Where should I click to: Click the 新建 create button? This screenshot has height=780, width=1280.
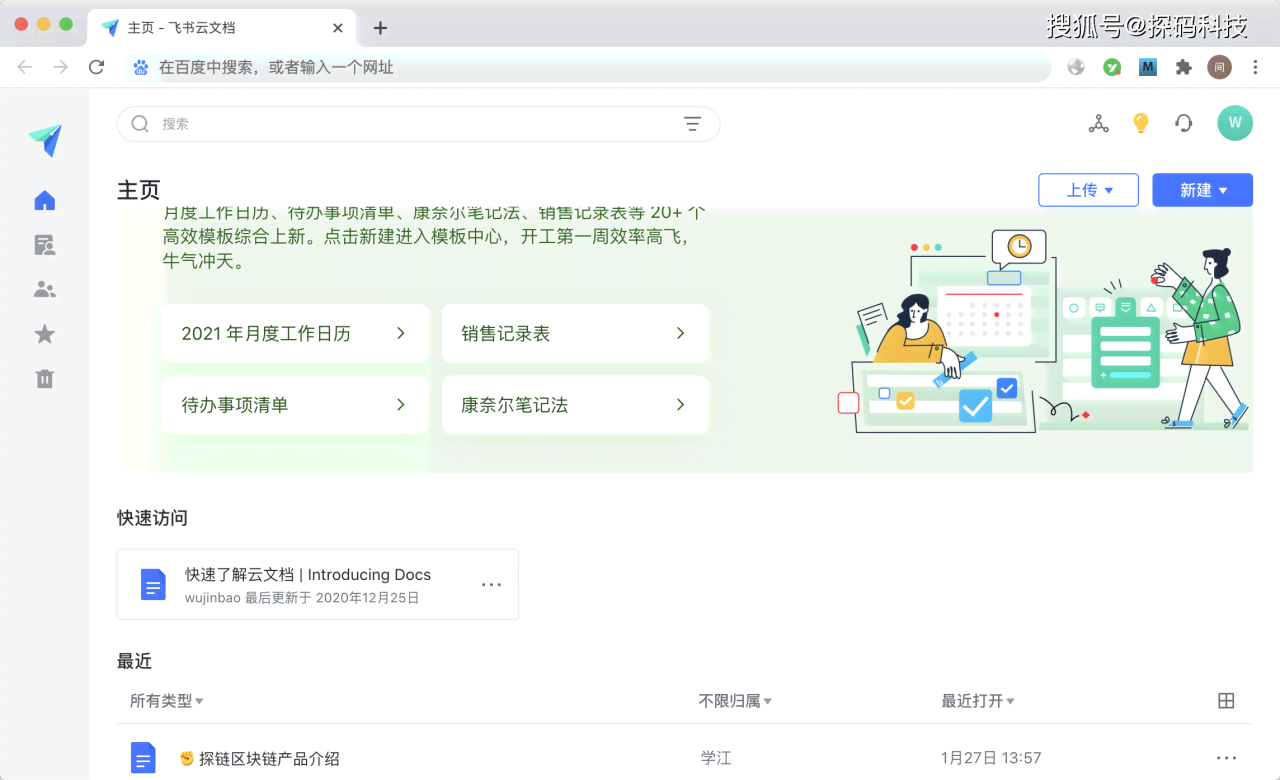point(1202,189)
